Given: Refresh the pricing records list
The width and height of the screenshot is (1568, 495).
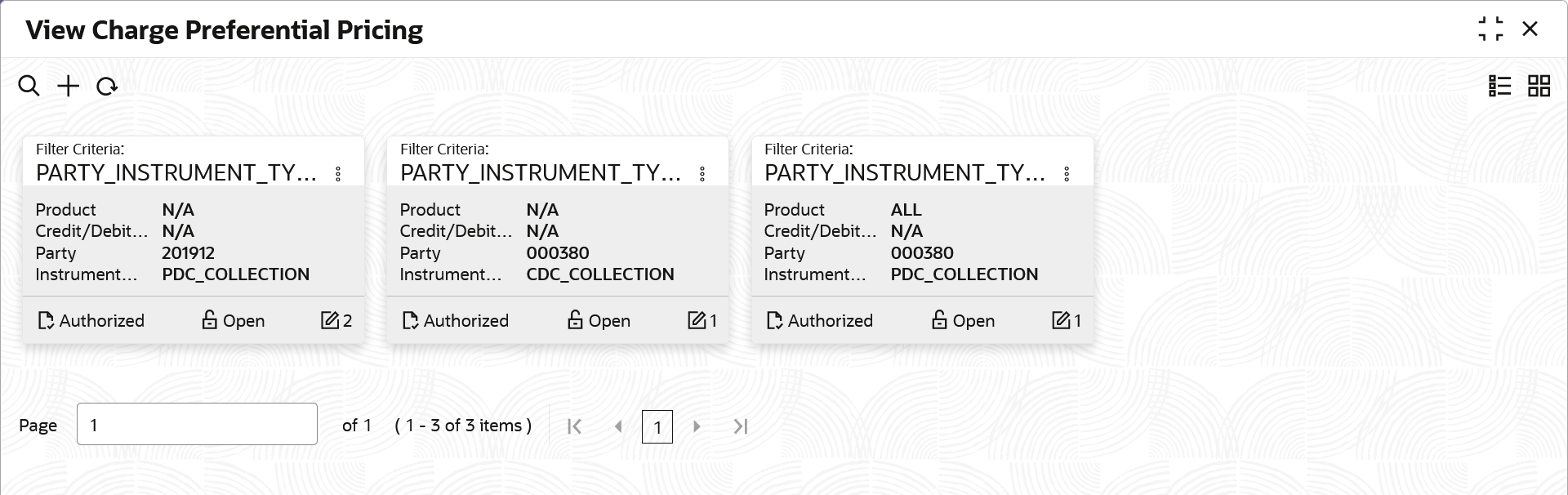Looking at the screenshot, I should point(107,87).
